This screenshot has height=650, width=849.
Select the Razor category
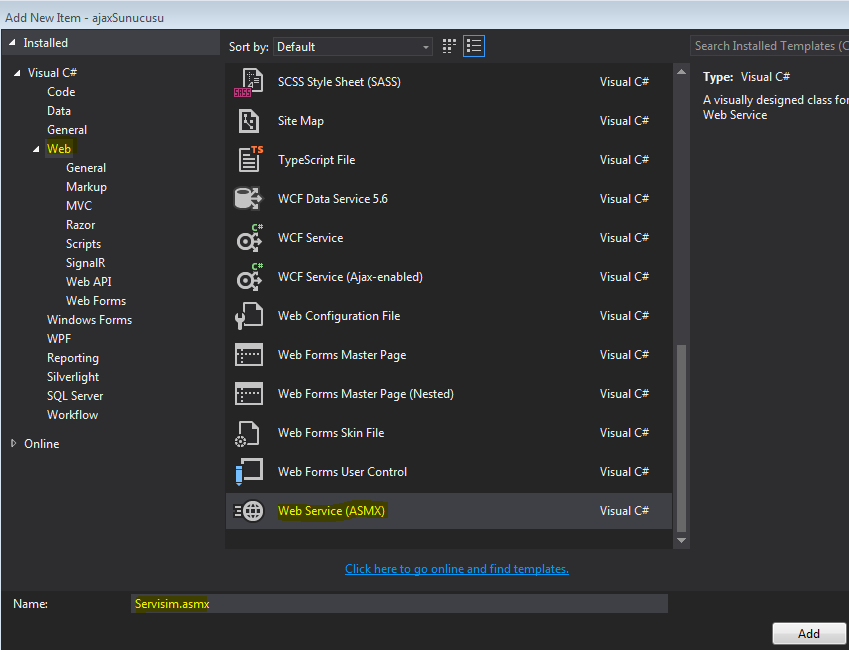click(x=81, y=225)
